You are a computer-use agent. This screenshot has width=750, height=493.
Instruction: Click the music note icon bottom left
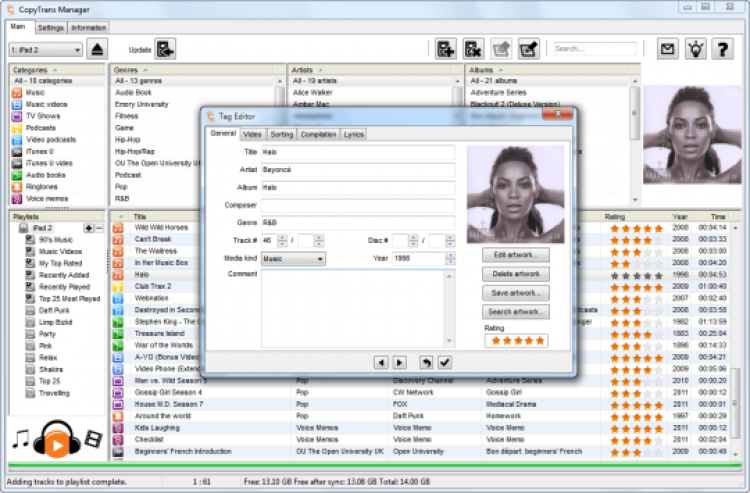pyautogui.click(x=20, y=438)
